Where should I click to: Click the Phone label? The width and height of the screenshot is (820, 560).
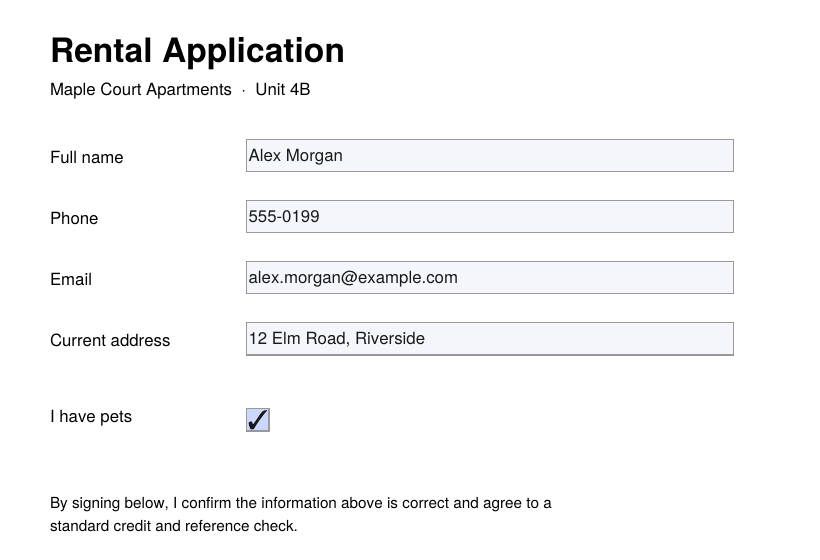pos(74,219)
